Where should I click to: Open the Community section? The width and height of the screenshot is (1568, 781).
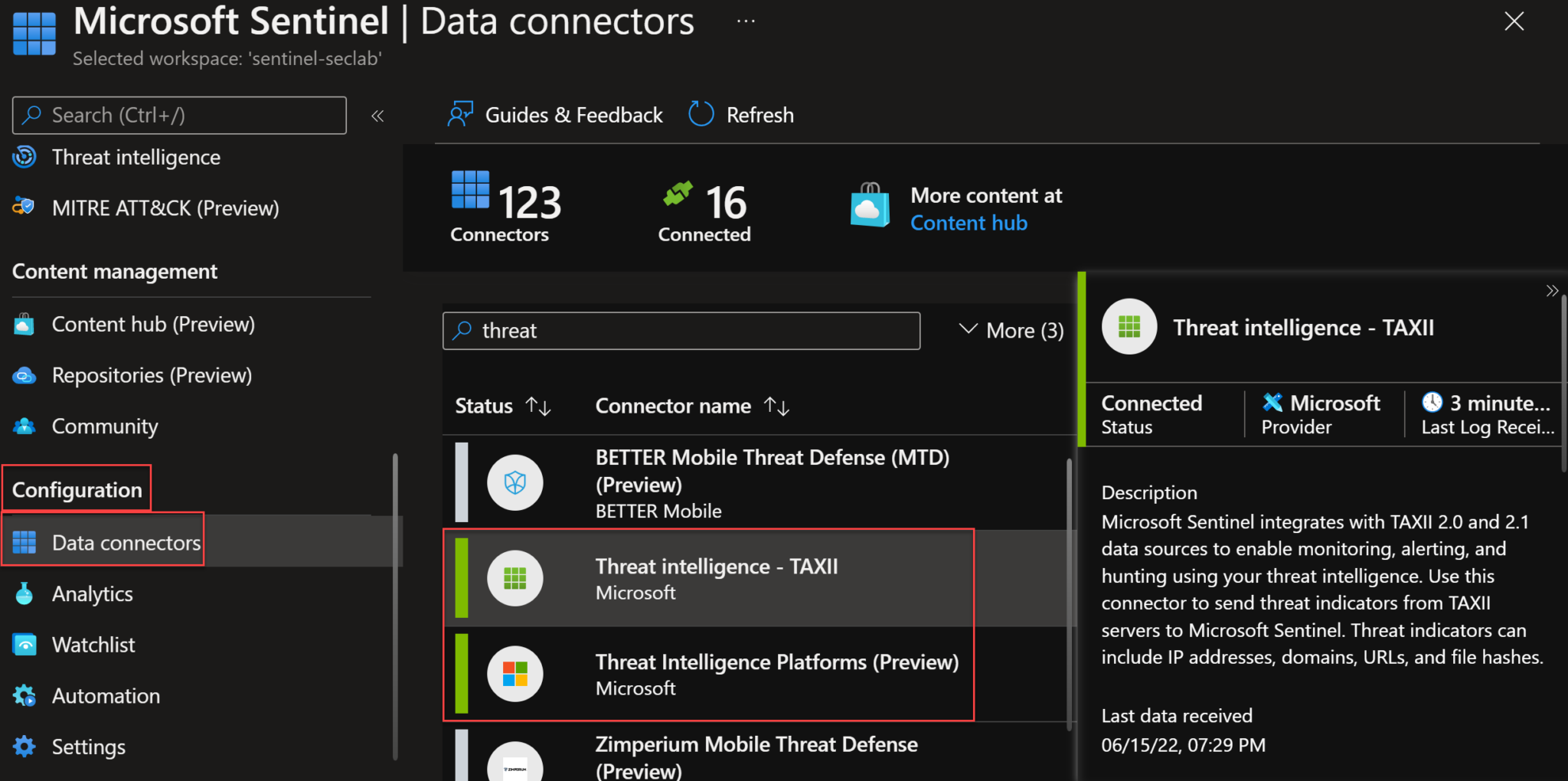tap(105, 426)
